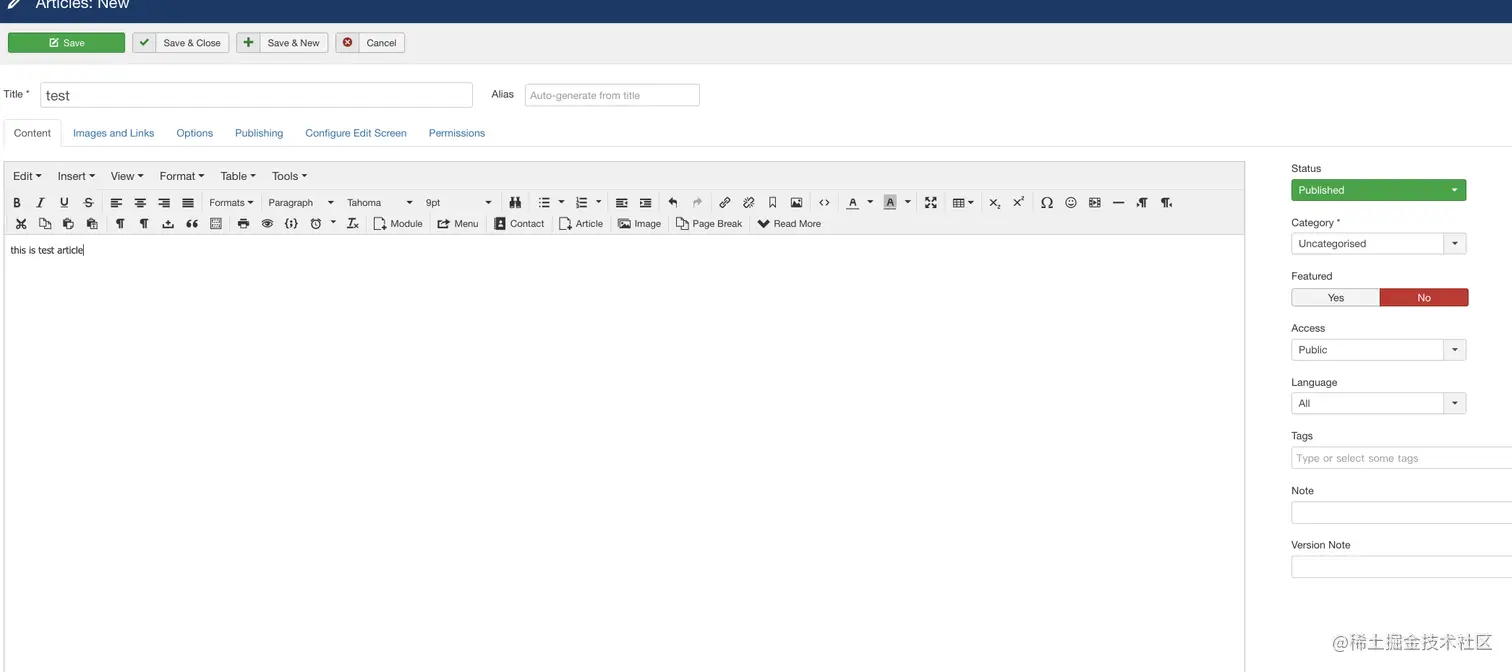Open the insert image icon in top toolbar row
The width and height of the screenshot is (1512, 672).
click(797, 203)
